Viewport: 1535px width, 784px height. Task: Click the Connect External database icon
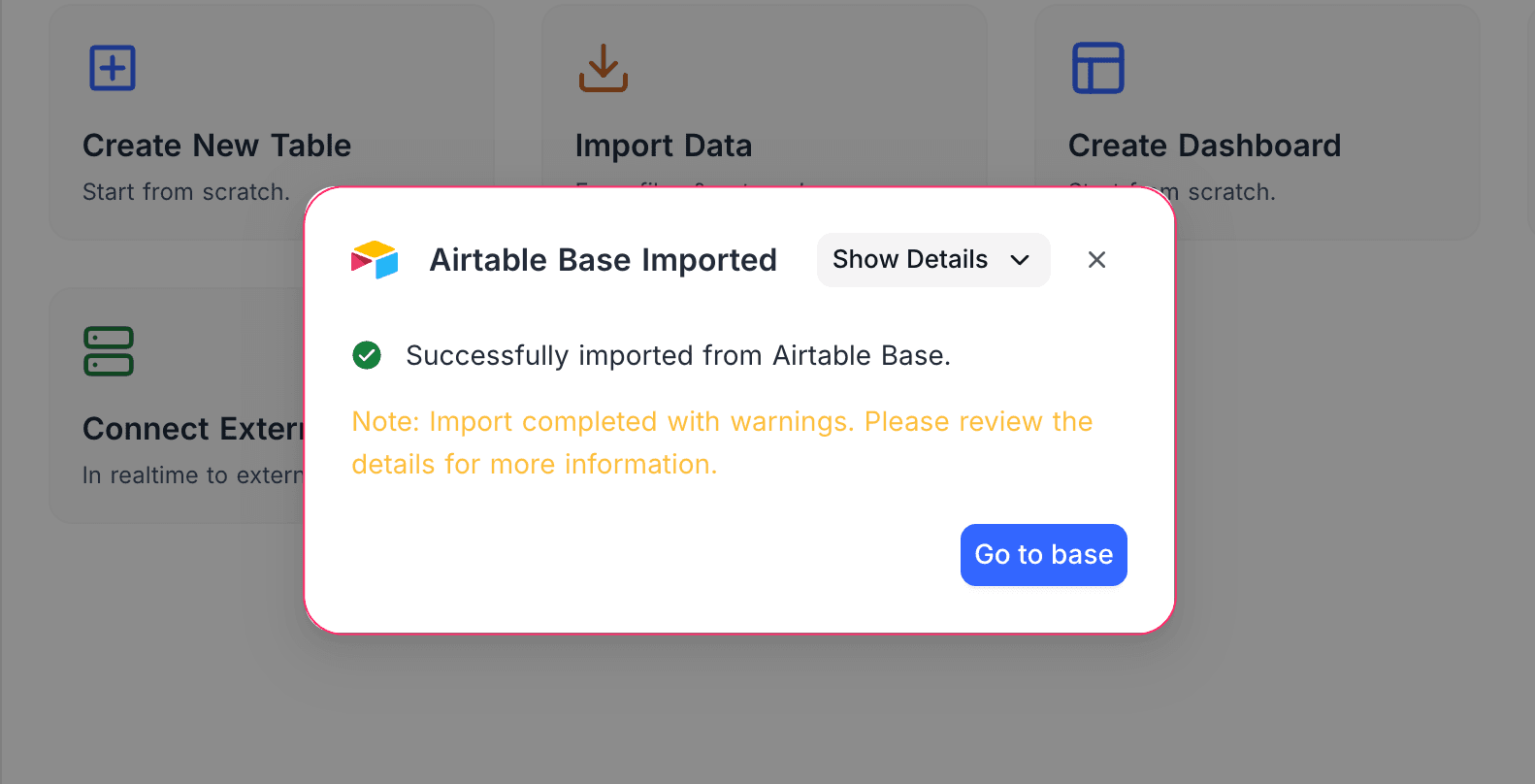coord(109,351)
